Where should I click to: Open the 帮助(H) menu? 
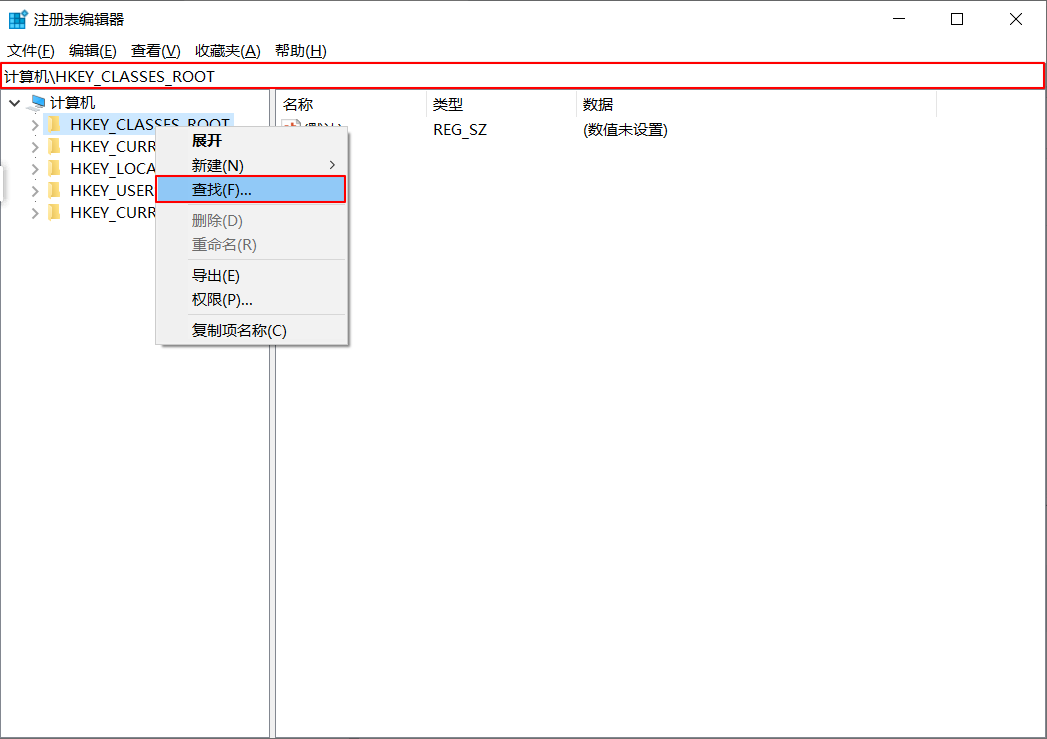pyautogui.click(x=300, y=51)
